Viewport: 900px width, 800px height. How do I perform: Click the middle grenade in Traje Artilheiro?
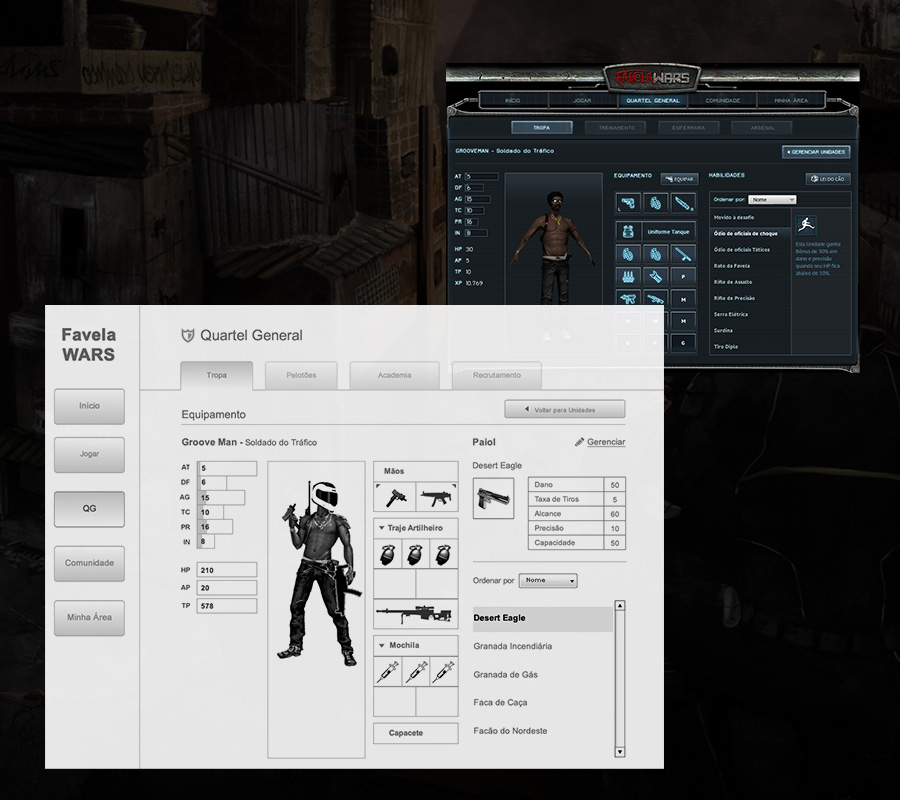(x=415, y=555)
